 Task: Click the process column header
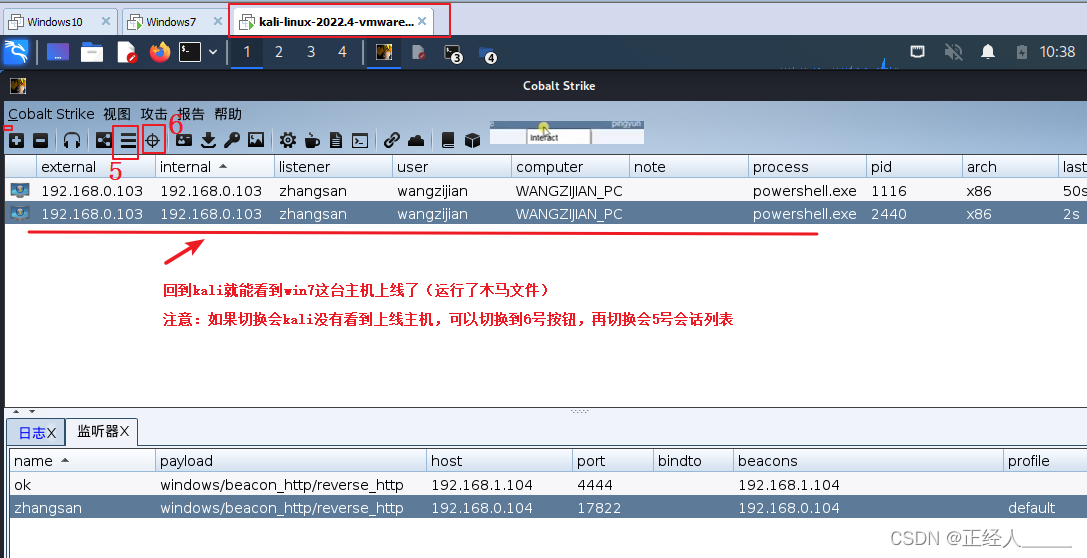tap(808, 167)
